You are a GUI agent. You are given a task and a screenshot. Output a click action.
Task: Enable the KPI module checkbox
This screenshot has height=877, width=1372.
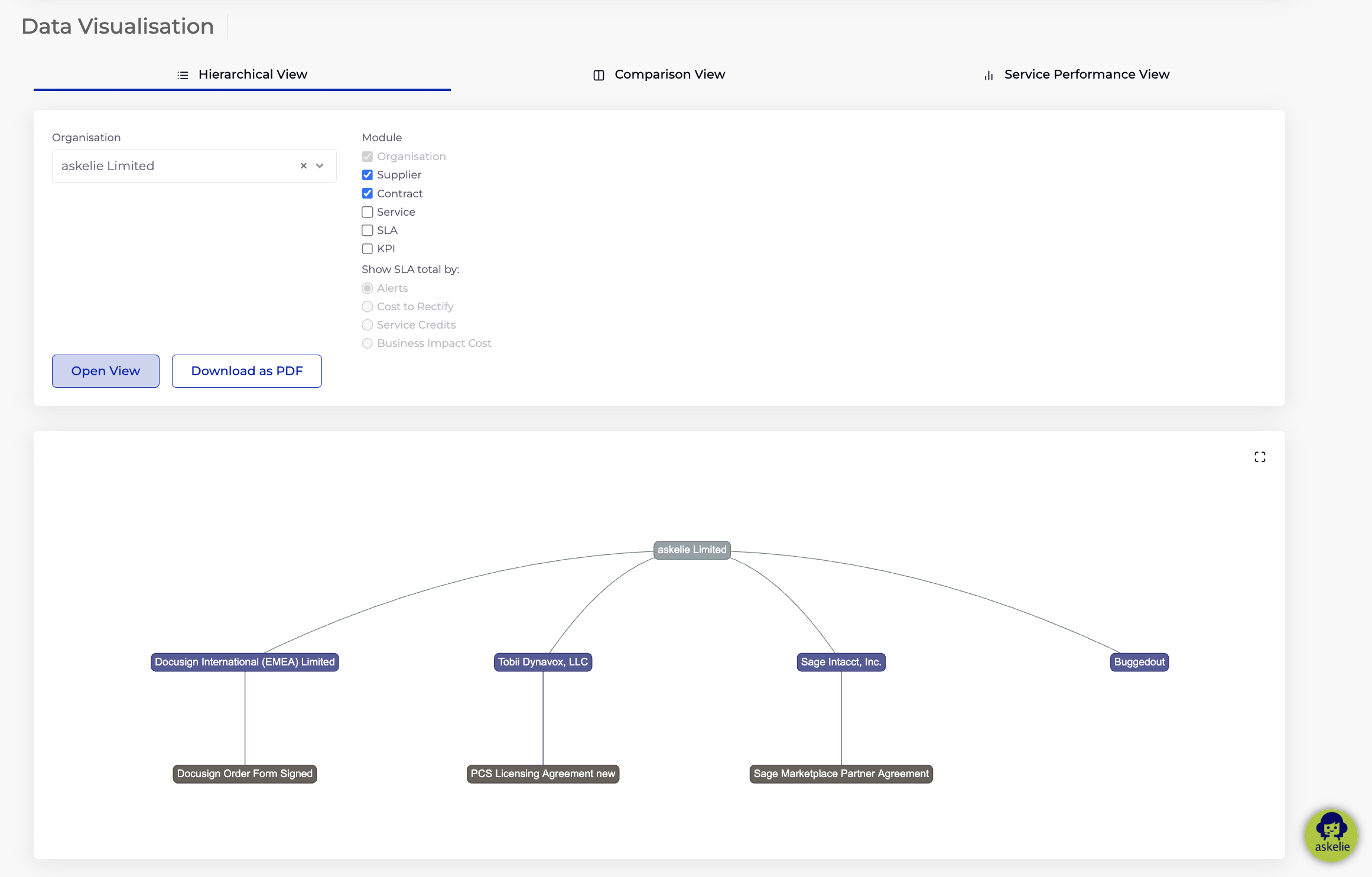pyautogui.click(x=368, y=249)
